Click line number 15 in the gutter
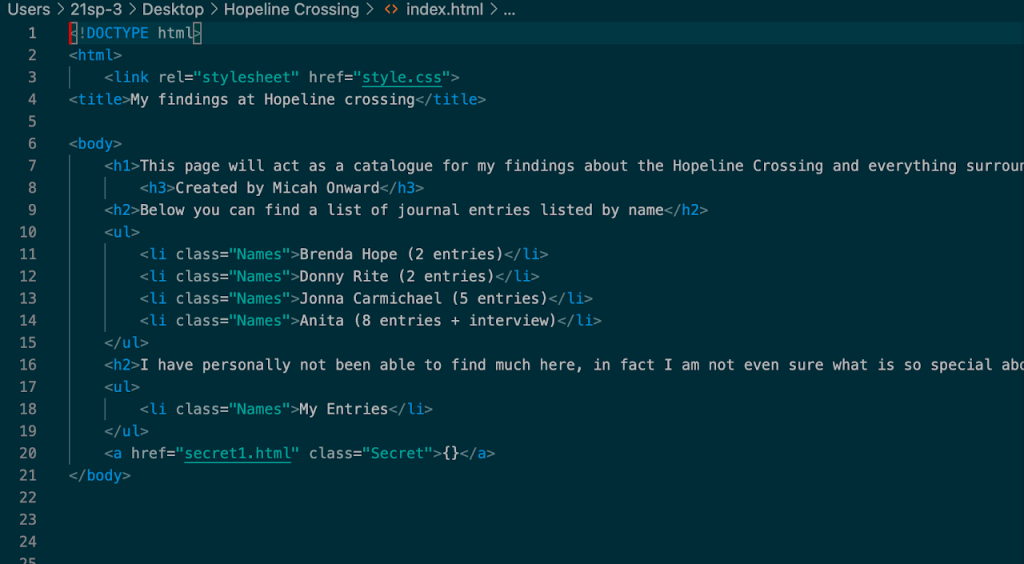1024x564 pixels. click(x=28, y=343)
